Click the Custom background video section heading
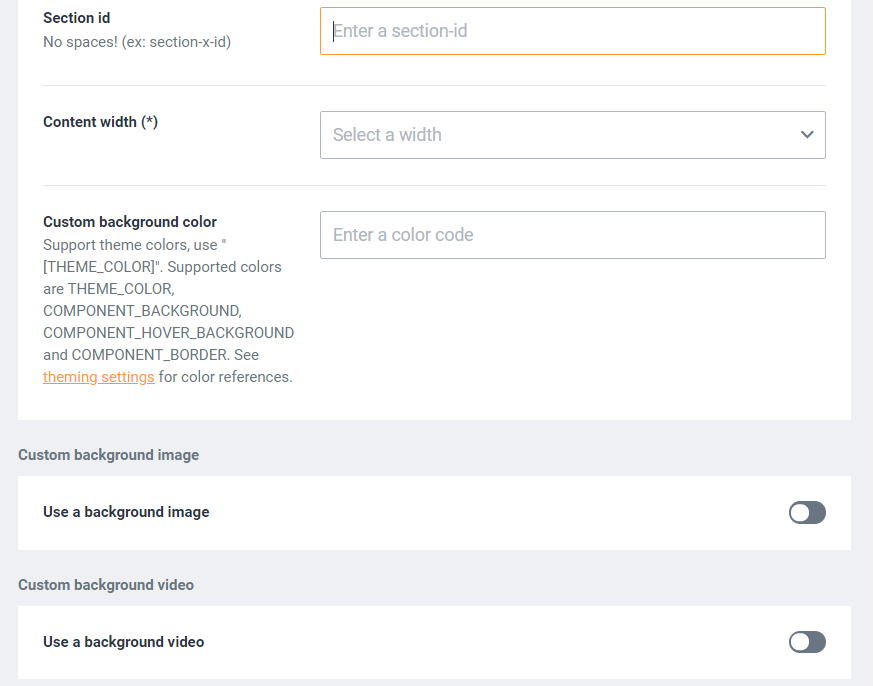Image resolution: width=873 pixels, height=686 pixels. [106, 585]
